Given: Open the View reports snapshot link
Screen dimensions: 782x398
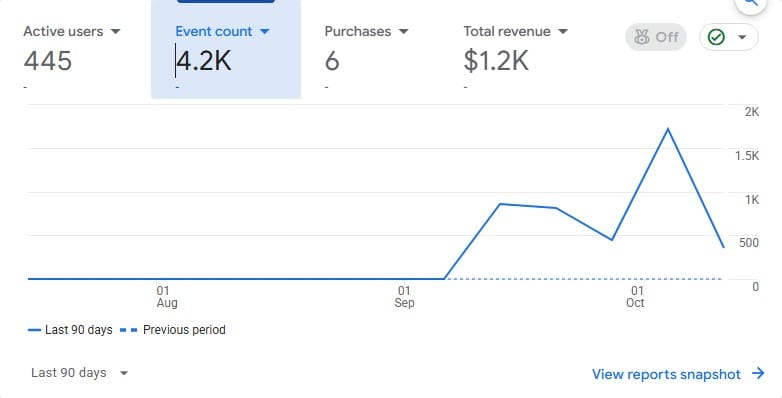Looking at the screenshot, I should point(666,374).
